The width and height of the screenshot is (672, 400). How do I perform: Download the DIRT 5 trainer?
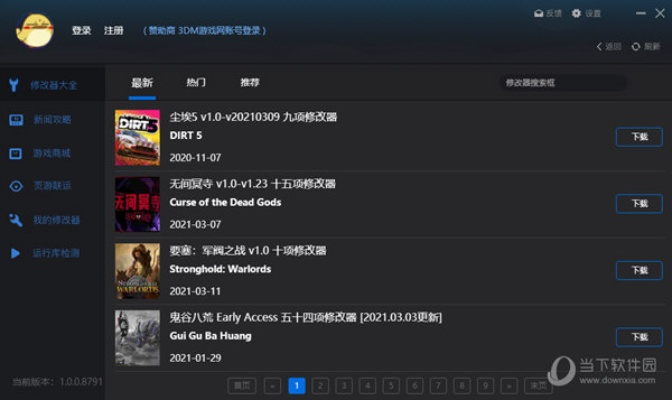(x=639, y=137)
